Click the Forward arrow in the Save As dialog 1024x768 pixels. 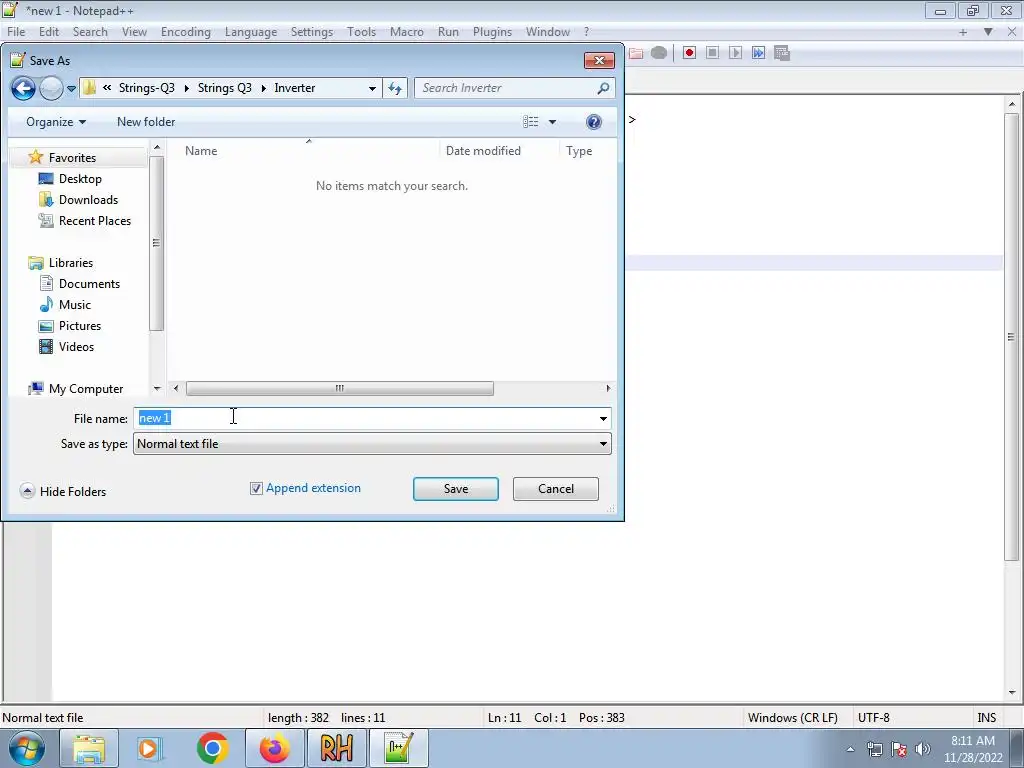pos(51,88)
